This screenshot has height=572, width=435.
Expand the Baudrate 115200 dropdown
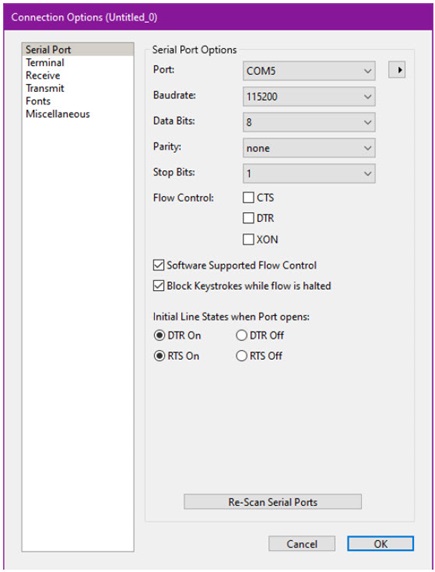coord(309,96)
